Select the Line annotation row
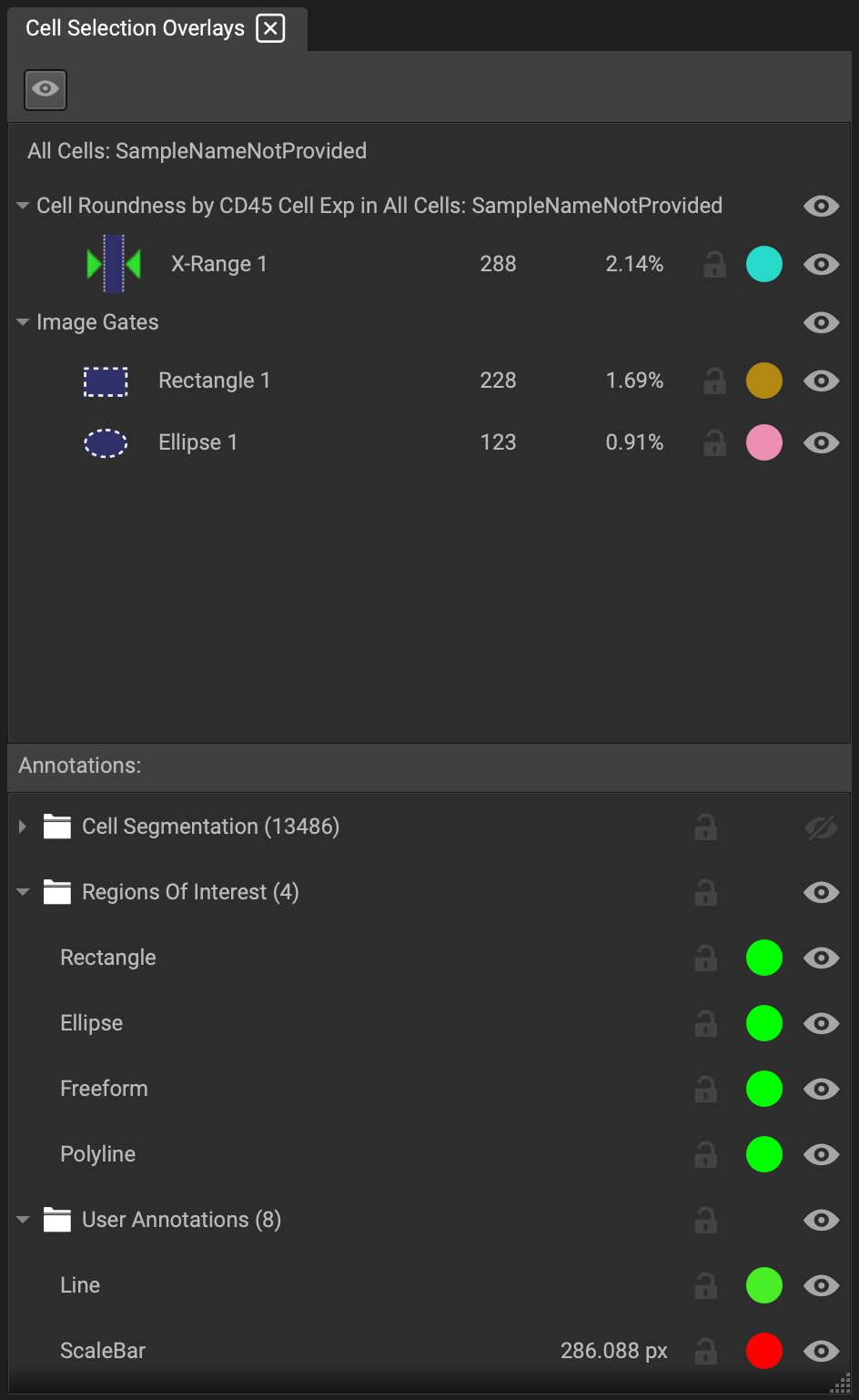The width and height of the screenshot is (859, 1400). tap(429, 1285)
